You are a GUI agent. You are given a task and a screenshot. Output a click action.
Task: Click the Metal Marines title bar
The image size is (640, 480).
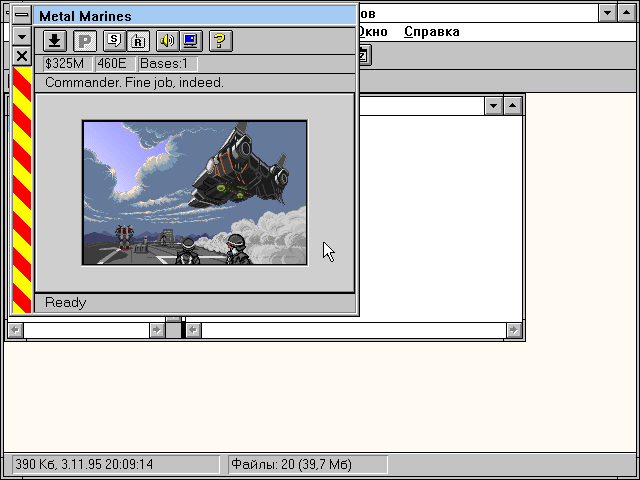click(195, 16)
